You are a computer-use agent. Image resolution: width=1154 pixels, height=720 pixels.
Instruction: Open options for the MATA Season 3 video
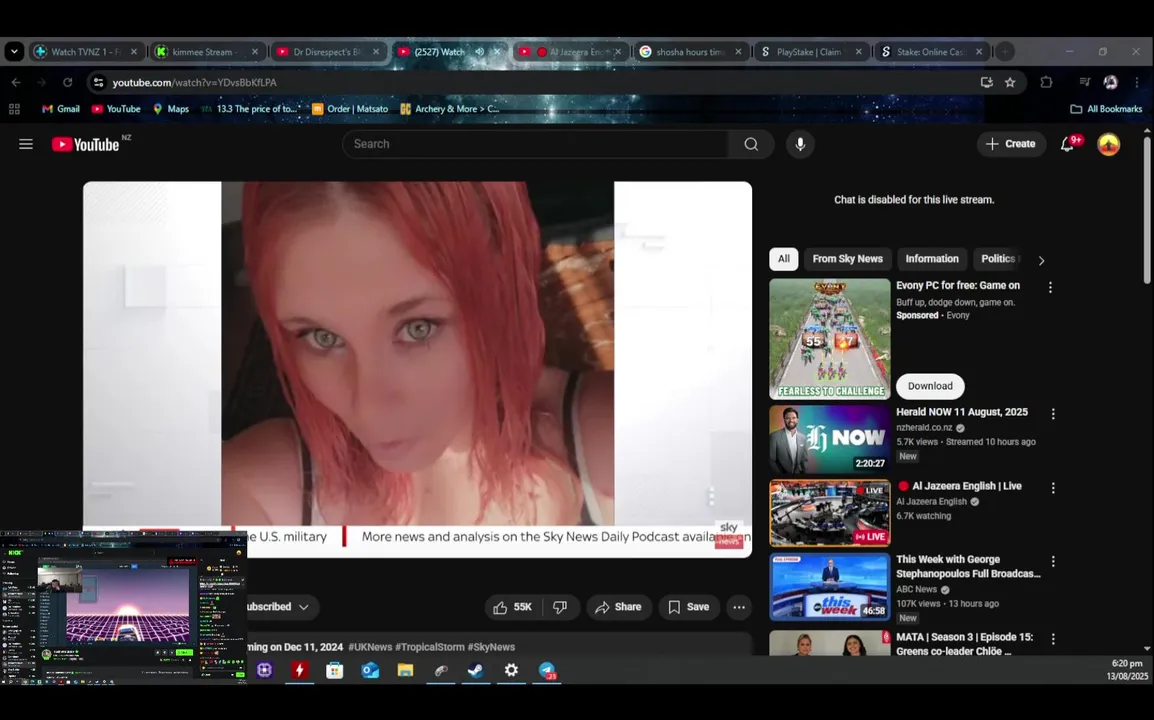tap(1053, 639)
